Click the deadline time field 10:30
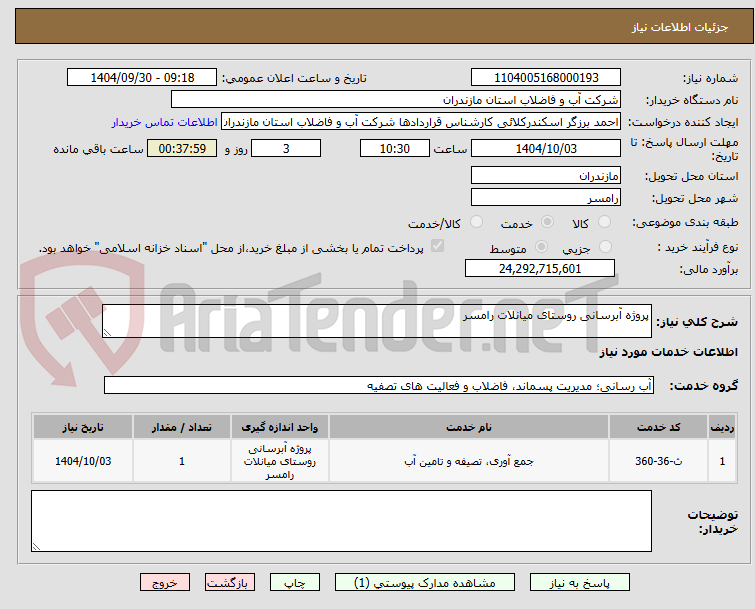This screenshot has height=609, width=755. tap(395, 148)
